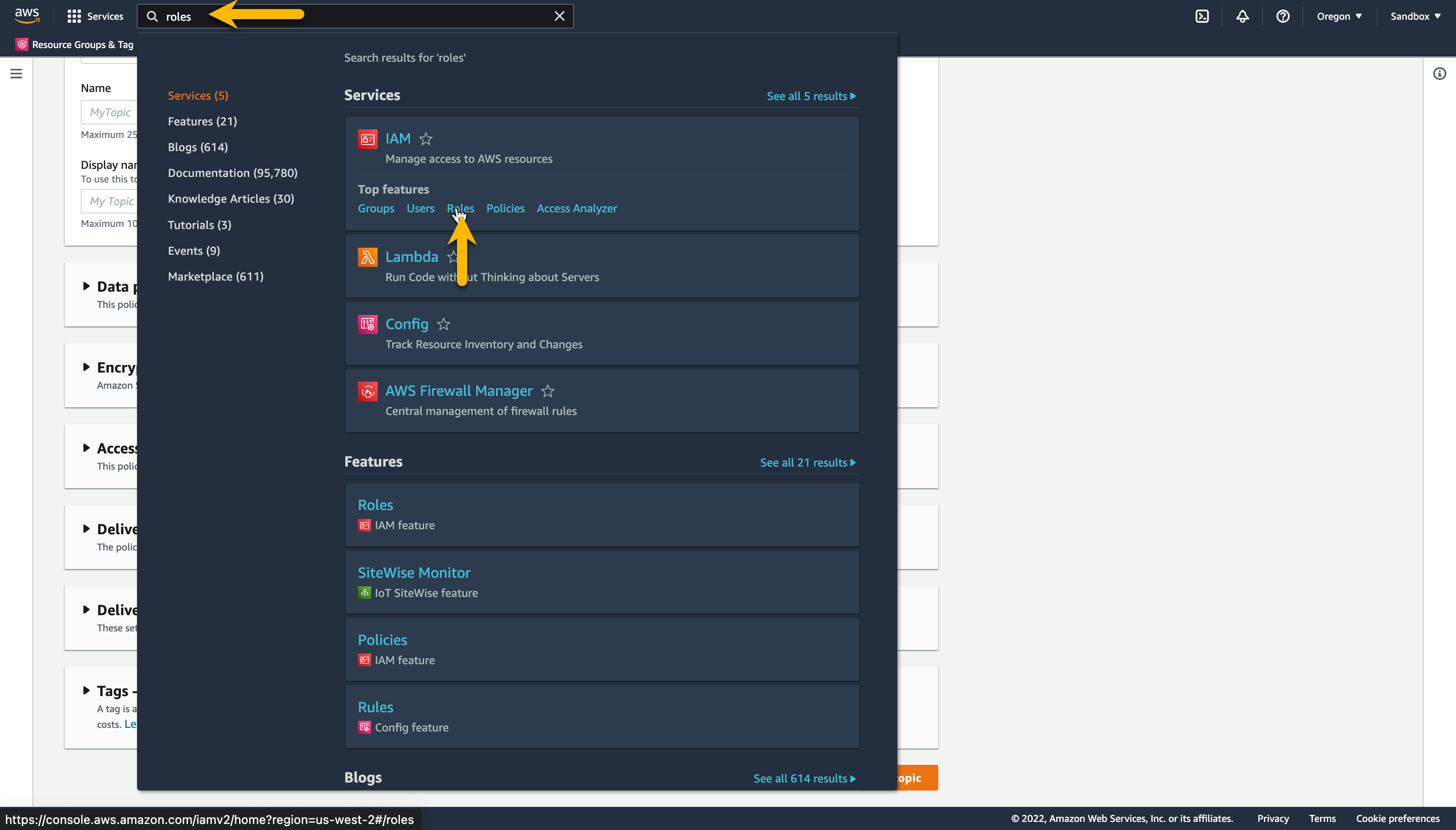The height and width of the screenshot is (830, 1456).
Task: Clear the search box with X
Action: pyautogui.click(x=559, y=16)
